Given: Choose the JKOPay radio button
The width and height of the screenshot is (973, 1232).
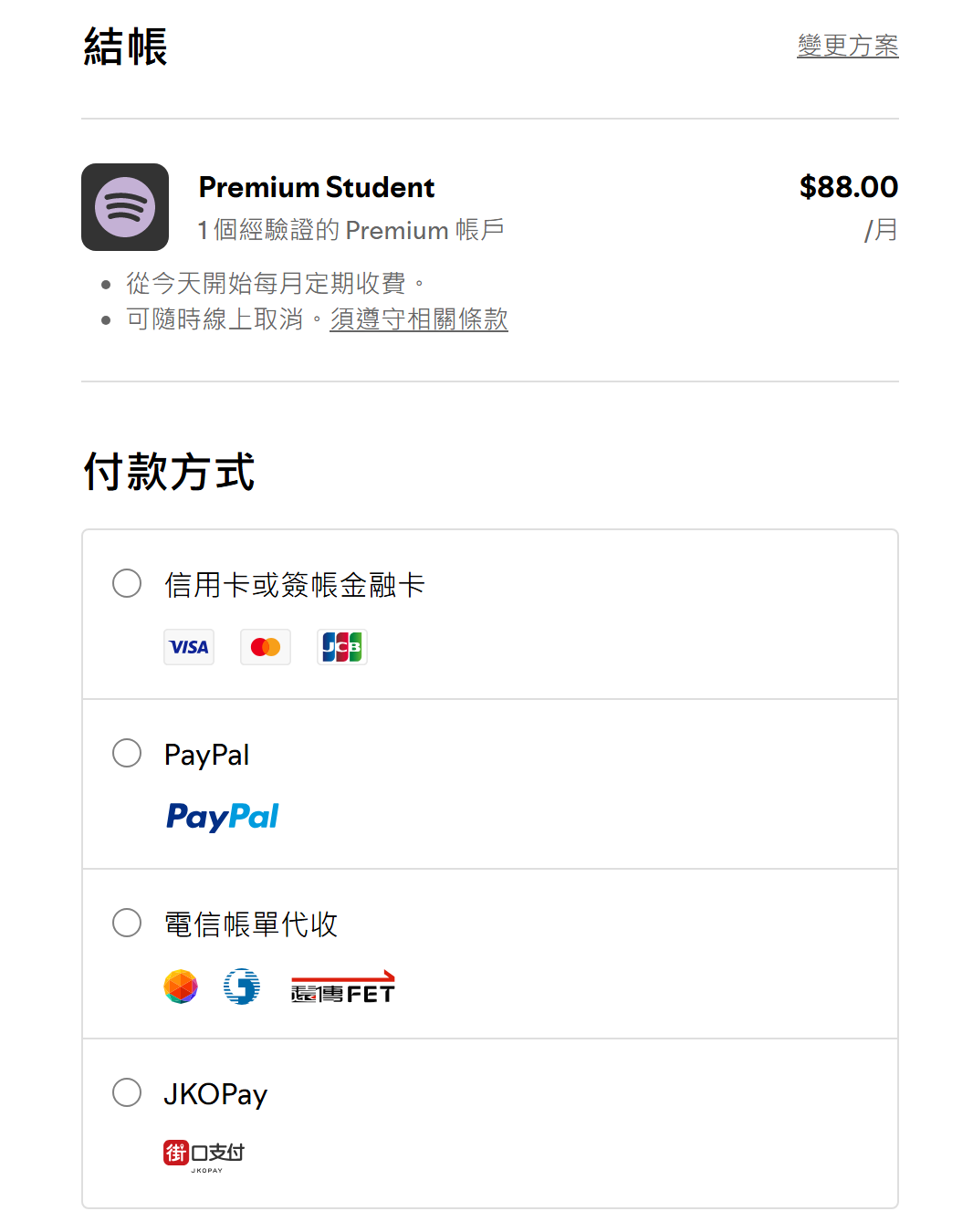Looking at the screenshot, I should (127, 1092).
